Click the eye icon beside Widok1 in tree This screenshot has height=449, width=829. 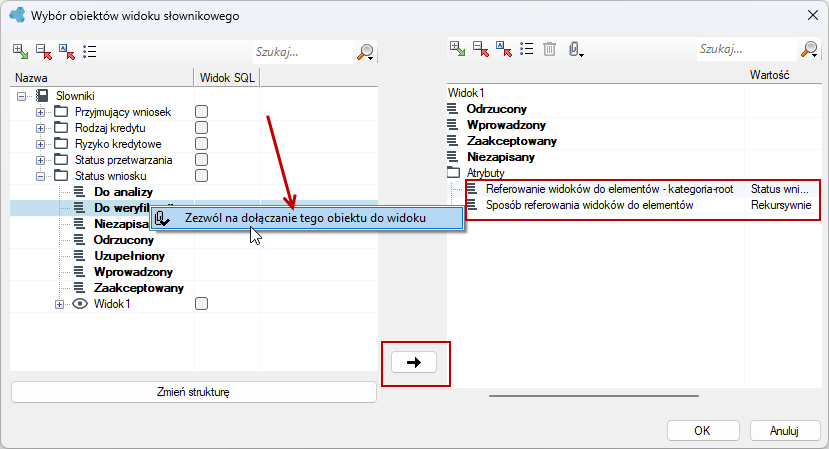coord(80,304)
